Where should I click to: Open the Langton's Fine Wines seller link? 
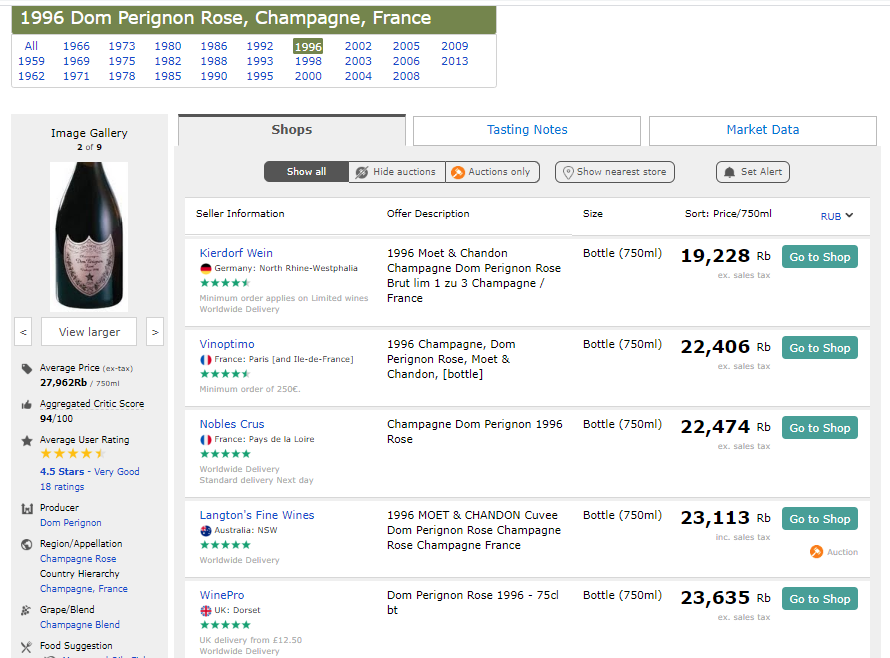(257, 515)
